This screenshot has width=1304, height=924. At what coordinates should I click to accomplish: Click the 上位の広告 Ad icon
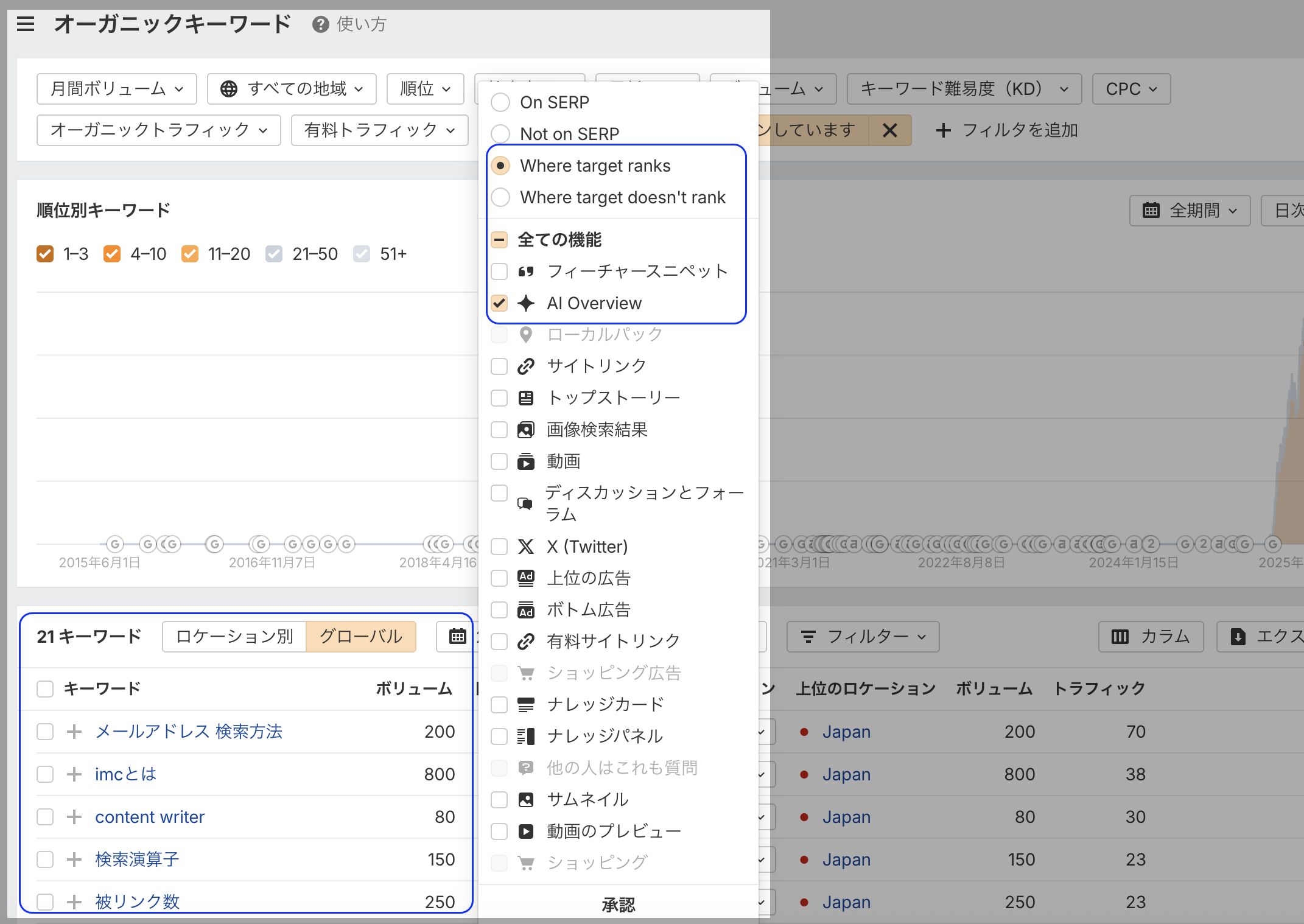click(526, 578)
